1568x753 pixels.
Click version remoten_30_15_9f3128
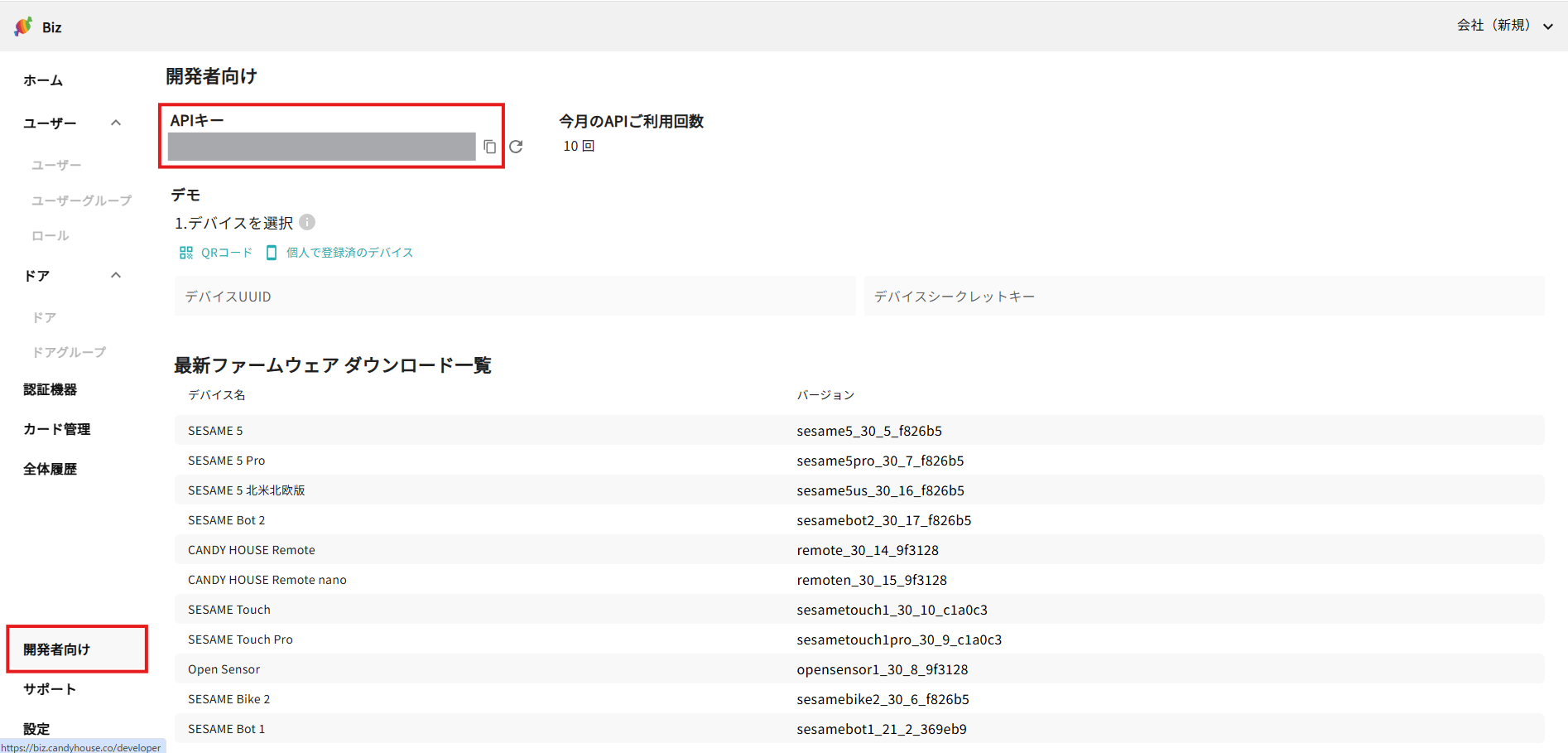[872, 580]
